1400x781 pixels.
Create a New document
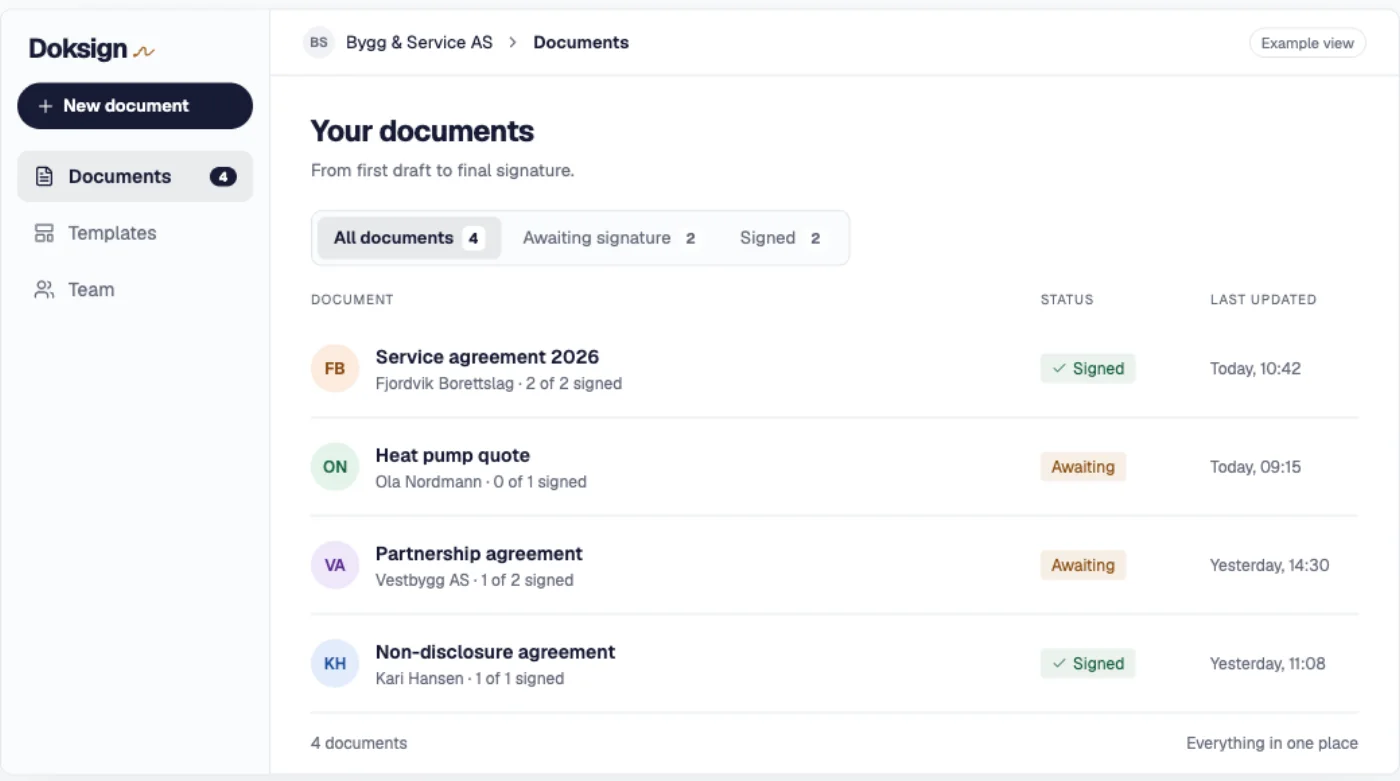point(135,106)
